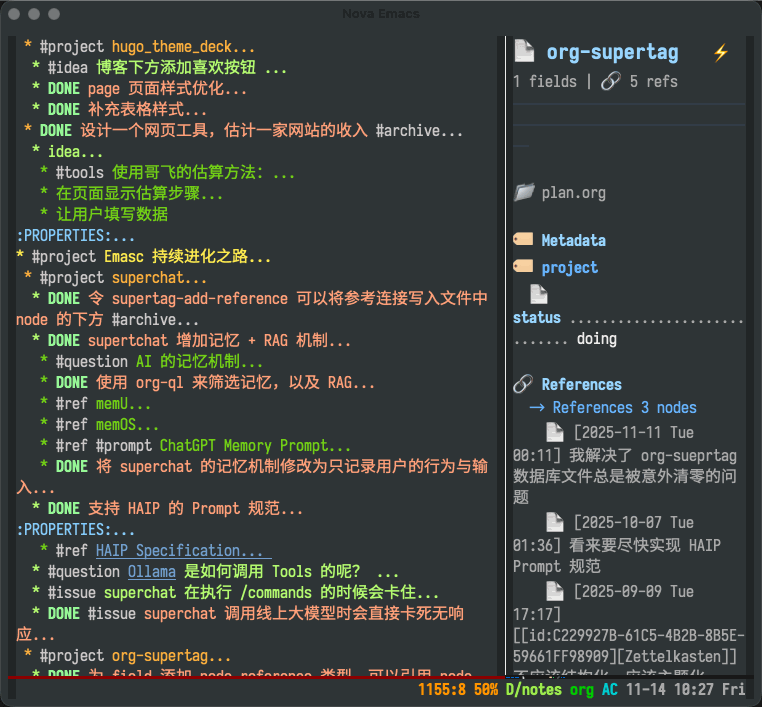Expand the first :PROPERTIES: drawer
This screenshot has height=707, width=762.
pyautogui.click(x=75, y=236)
